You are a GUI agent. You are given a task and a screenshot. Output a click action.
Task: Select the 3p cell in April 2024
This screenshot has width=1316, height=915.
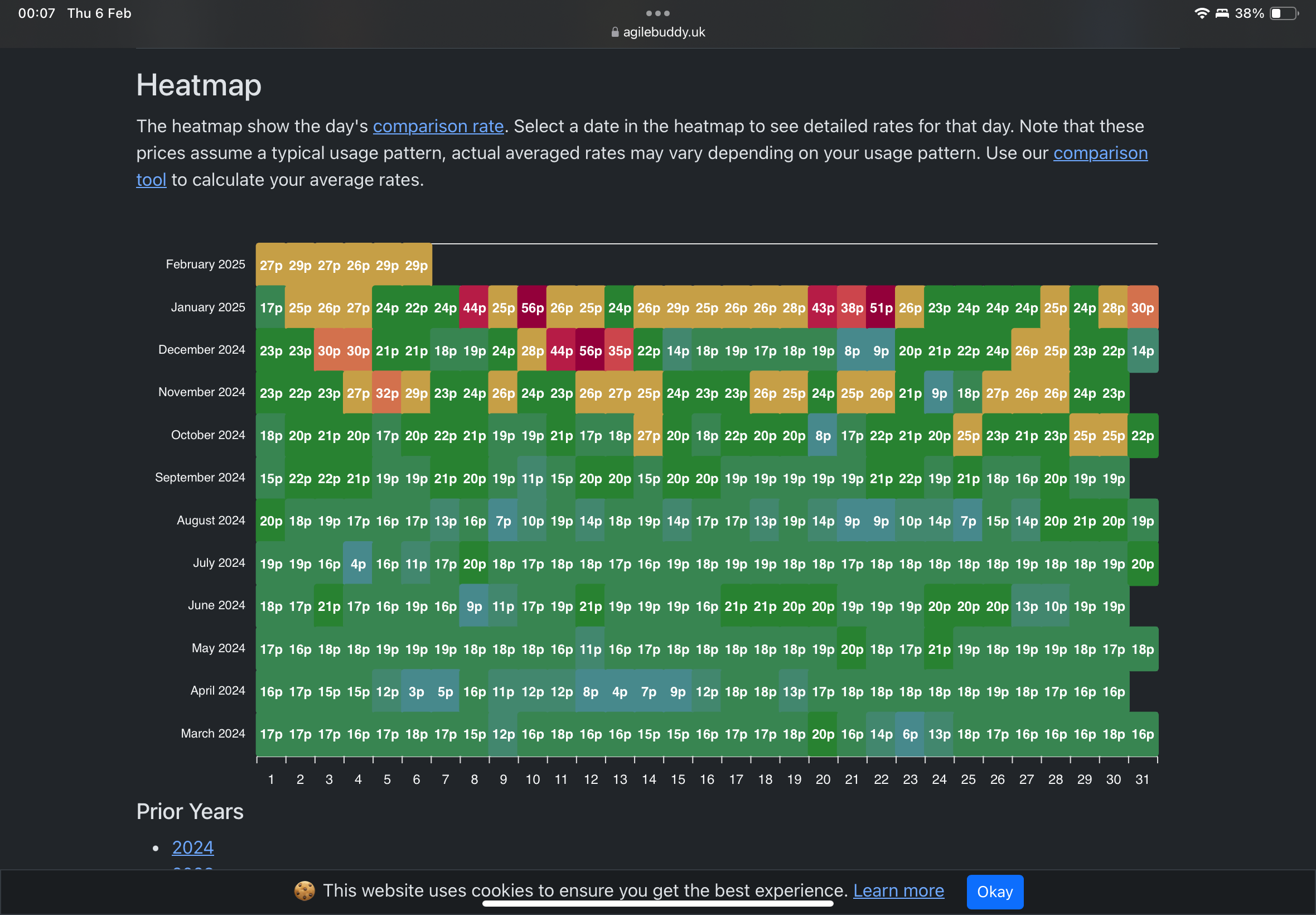pos(416,691)
